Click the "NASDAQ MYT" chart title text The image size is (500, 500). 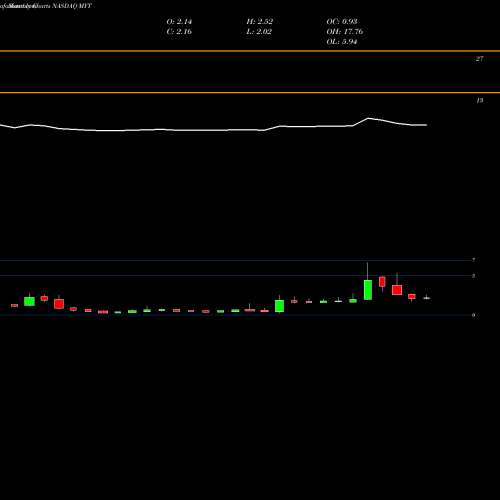[x=72, y=6]
